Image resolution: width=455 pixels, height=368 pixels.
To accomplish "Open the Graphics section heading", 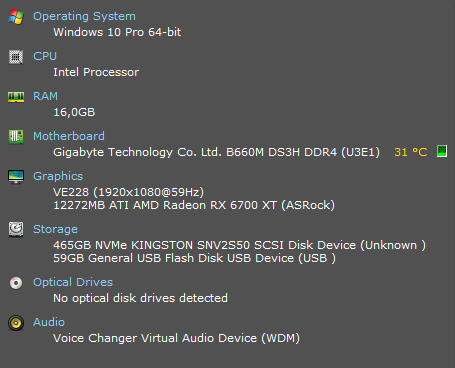I will coord(58,176).
